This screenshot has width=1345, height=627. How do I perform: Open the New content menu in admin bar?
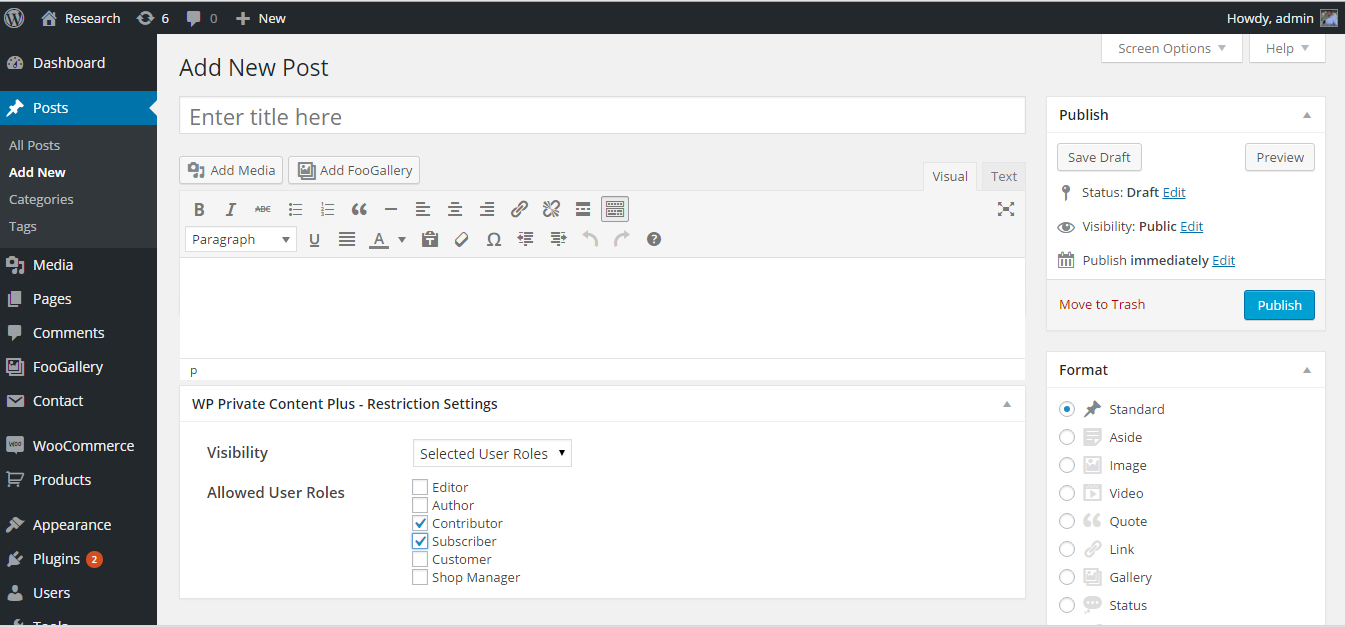pos(260,18)
